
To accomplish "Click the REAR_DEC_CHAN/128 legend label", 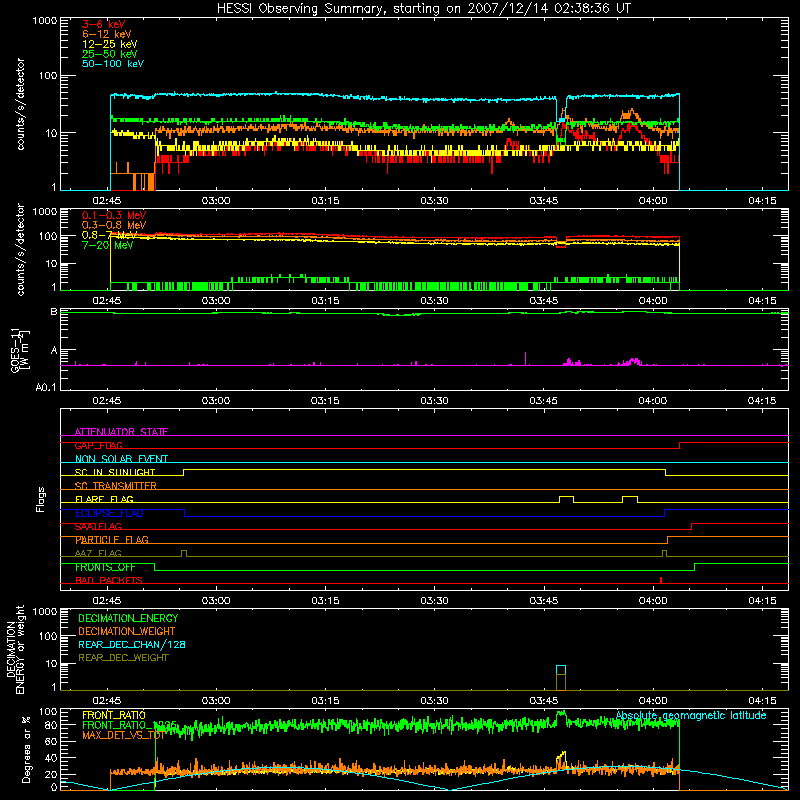I will (132, 644).
